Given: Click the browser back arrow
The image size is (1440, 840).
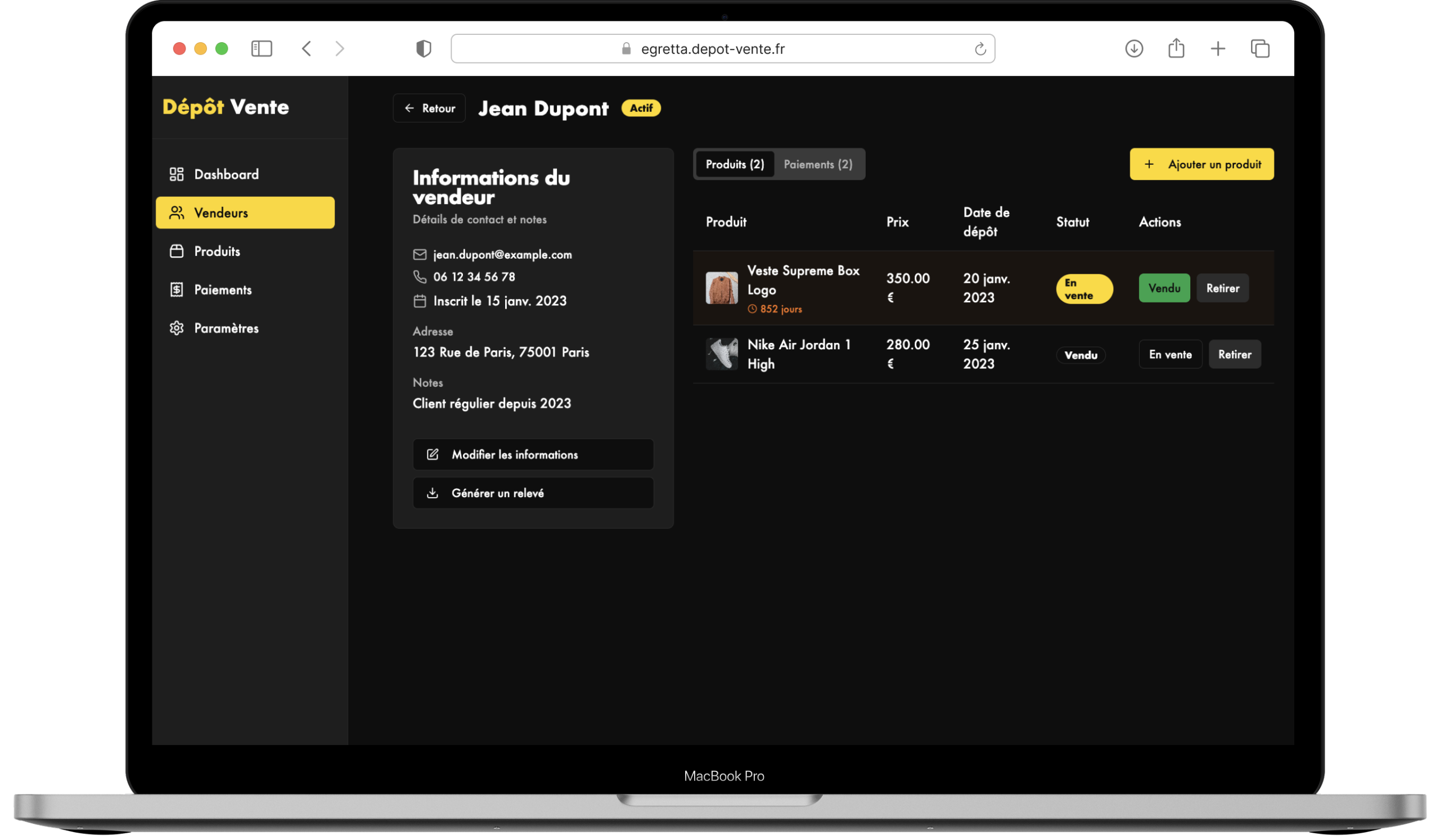Looking at the screenshot, I should [307, 48].
